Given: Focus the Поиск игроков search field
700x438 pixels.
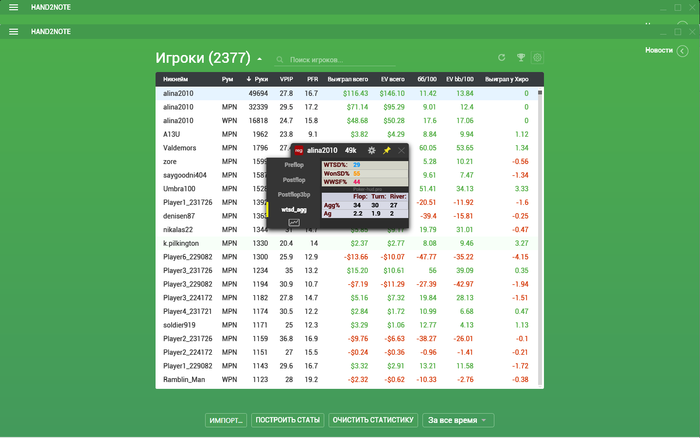Looking at the screenshot, I should pyautogui.click(x=335, y=59).
